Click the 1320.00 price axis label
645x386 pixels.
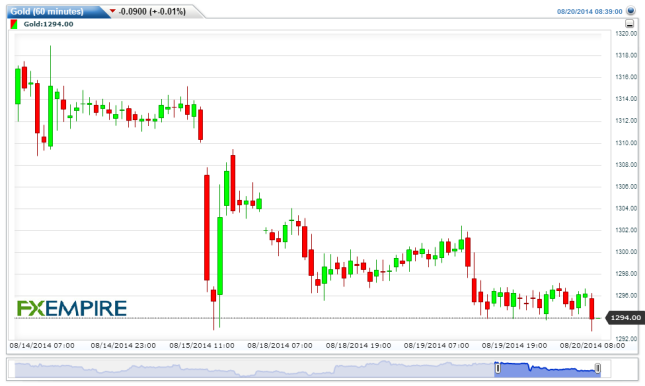coord(626,34)
